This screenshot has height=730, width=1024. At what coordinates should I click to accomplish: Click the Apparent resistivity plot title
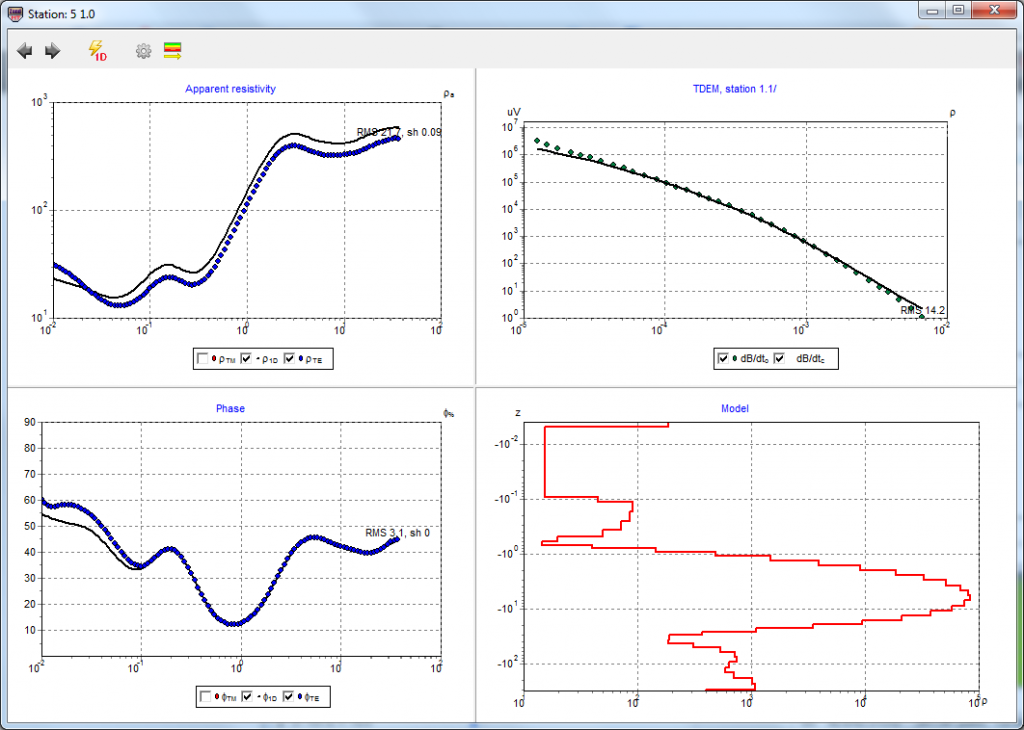[230, 89]
